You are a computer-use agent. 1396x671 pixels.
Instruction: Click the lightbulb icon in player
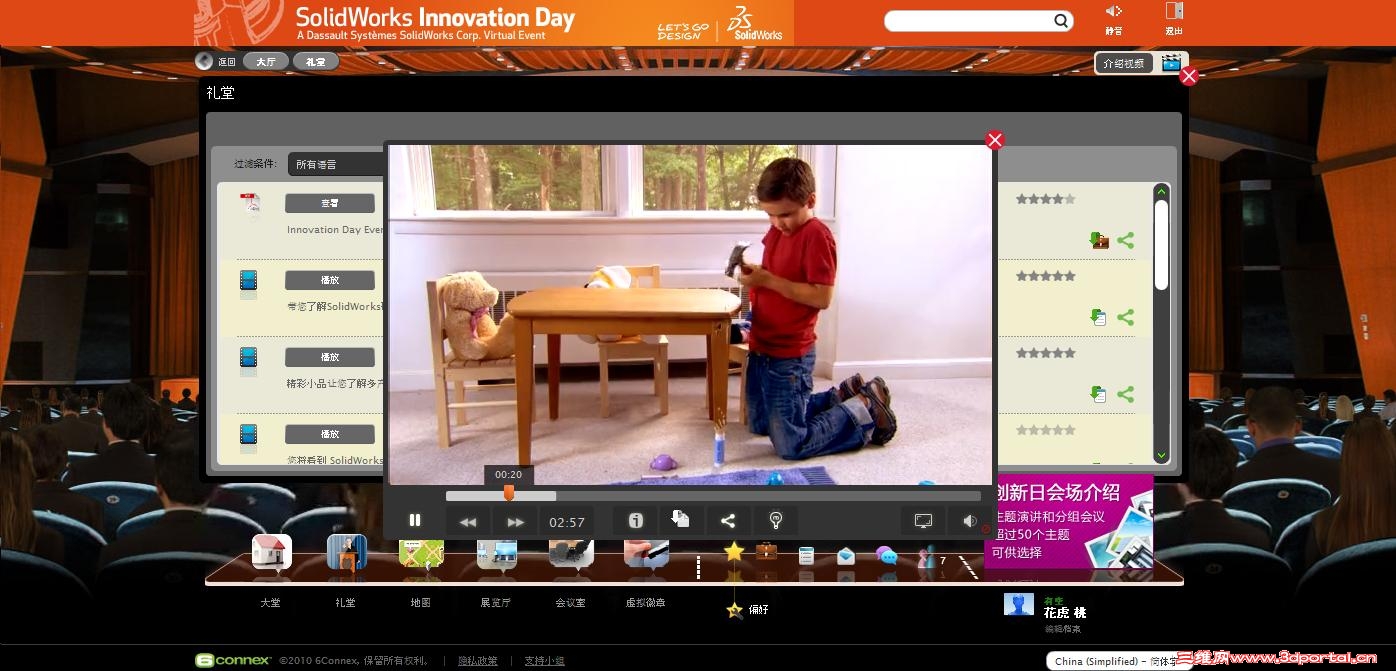pos(775,520)
